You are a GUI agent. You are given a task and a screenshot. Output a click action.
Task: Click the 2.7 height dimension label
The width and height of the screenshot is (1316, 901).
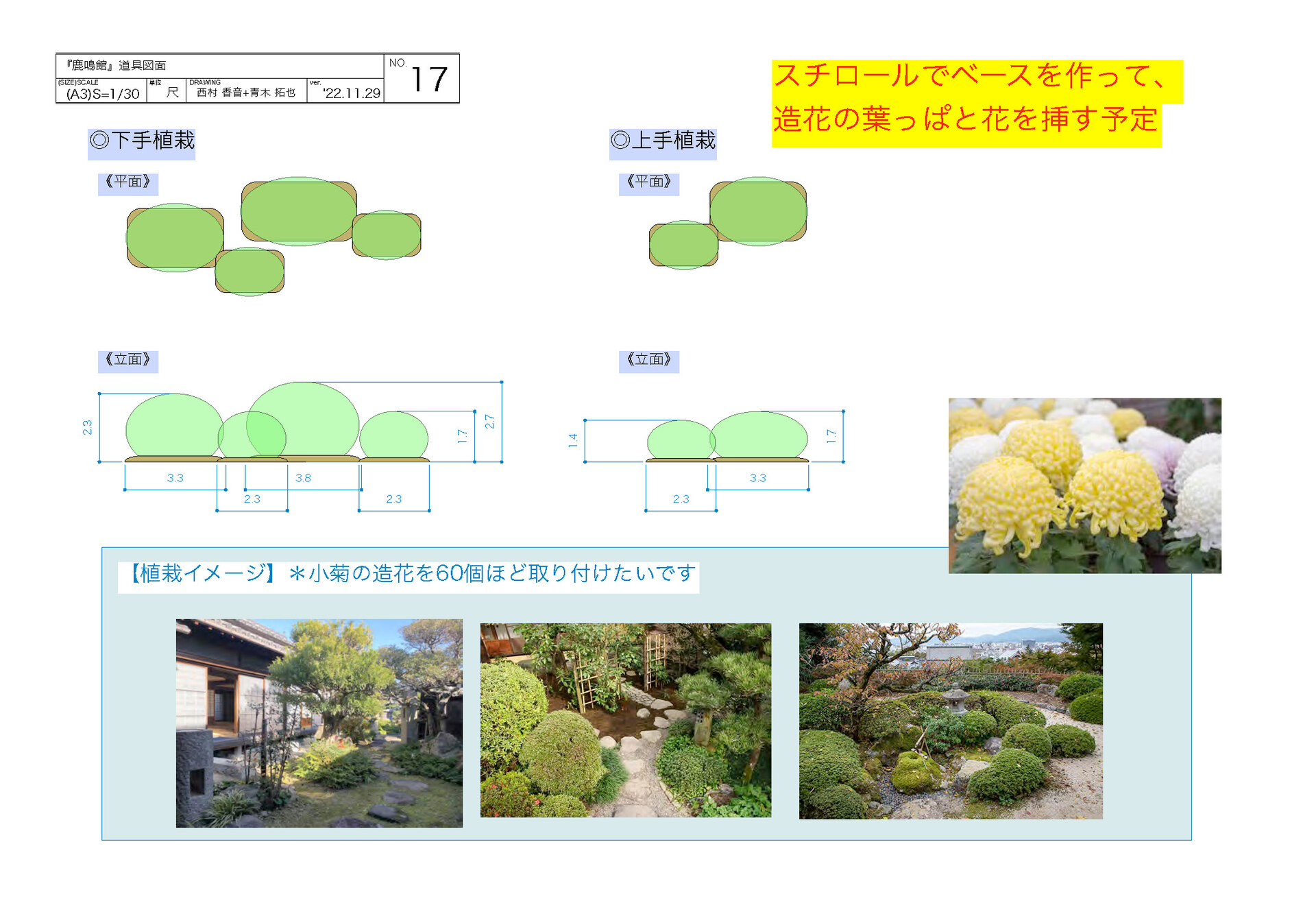coord(489,422)
